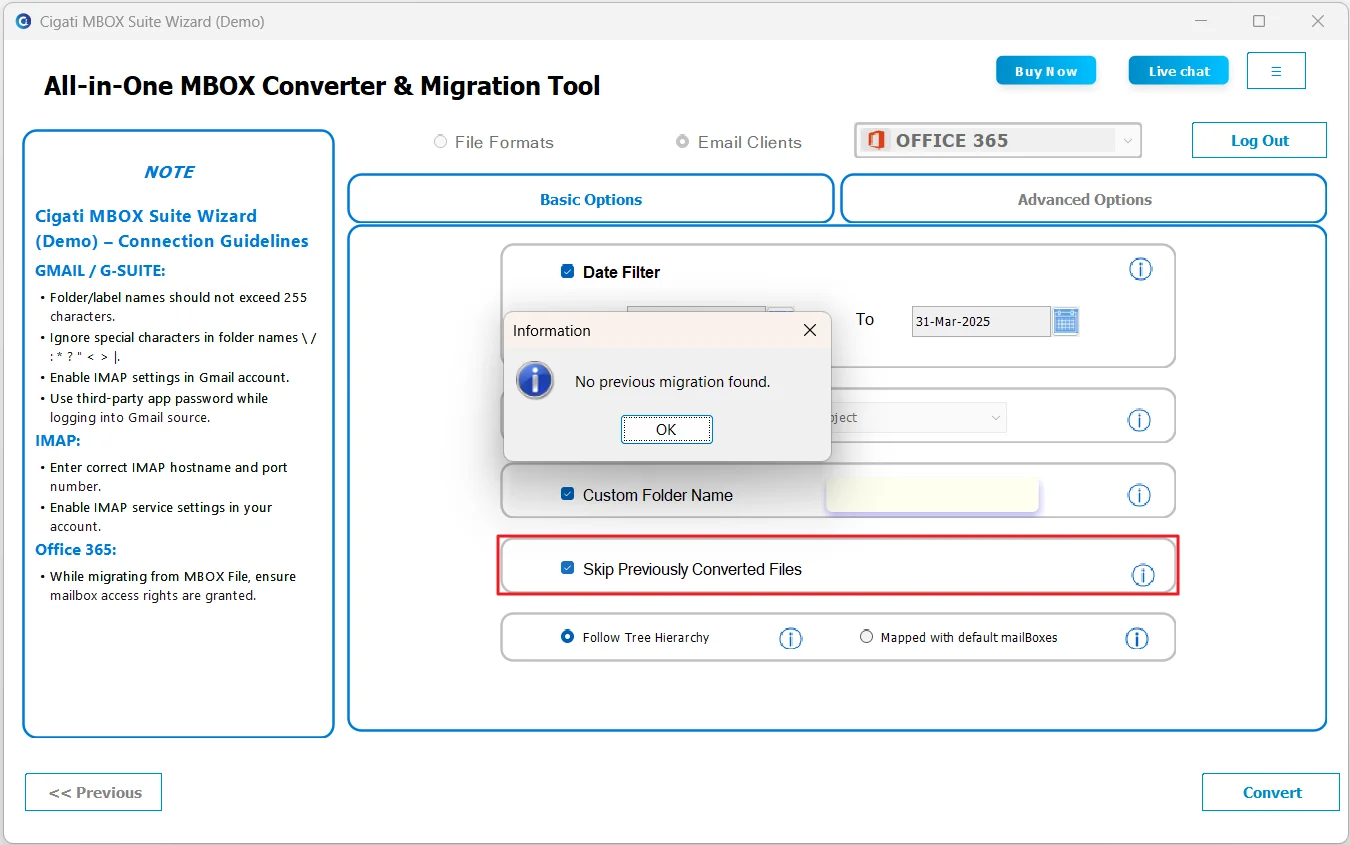1350x845 pixels.
Task: Click info icon in the subject dropdown row
Action: pyautogui.click(x=1139, y=420)
